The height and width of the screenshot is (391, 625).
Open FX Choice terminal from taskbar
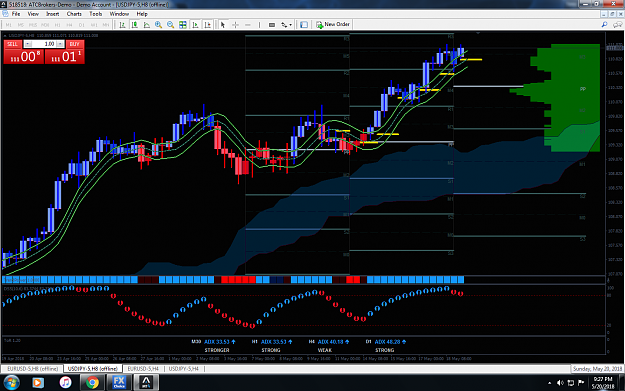(x=119, y=383)
